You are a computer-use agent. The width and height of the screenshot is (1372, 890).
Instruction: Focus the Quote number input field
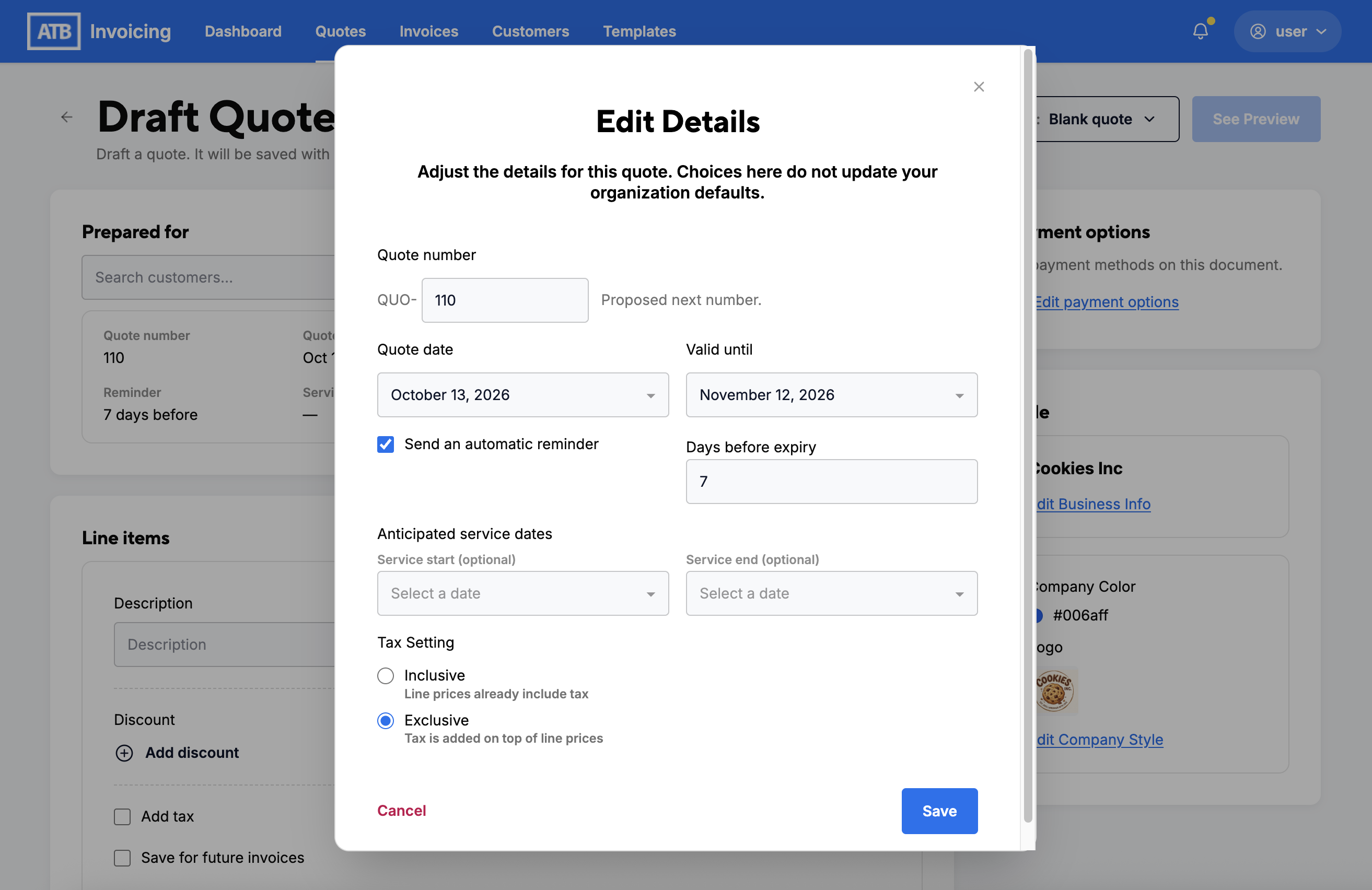(504, 300)
